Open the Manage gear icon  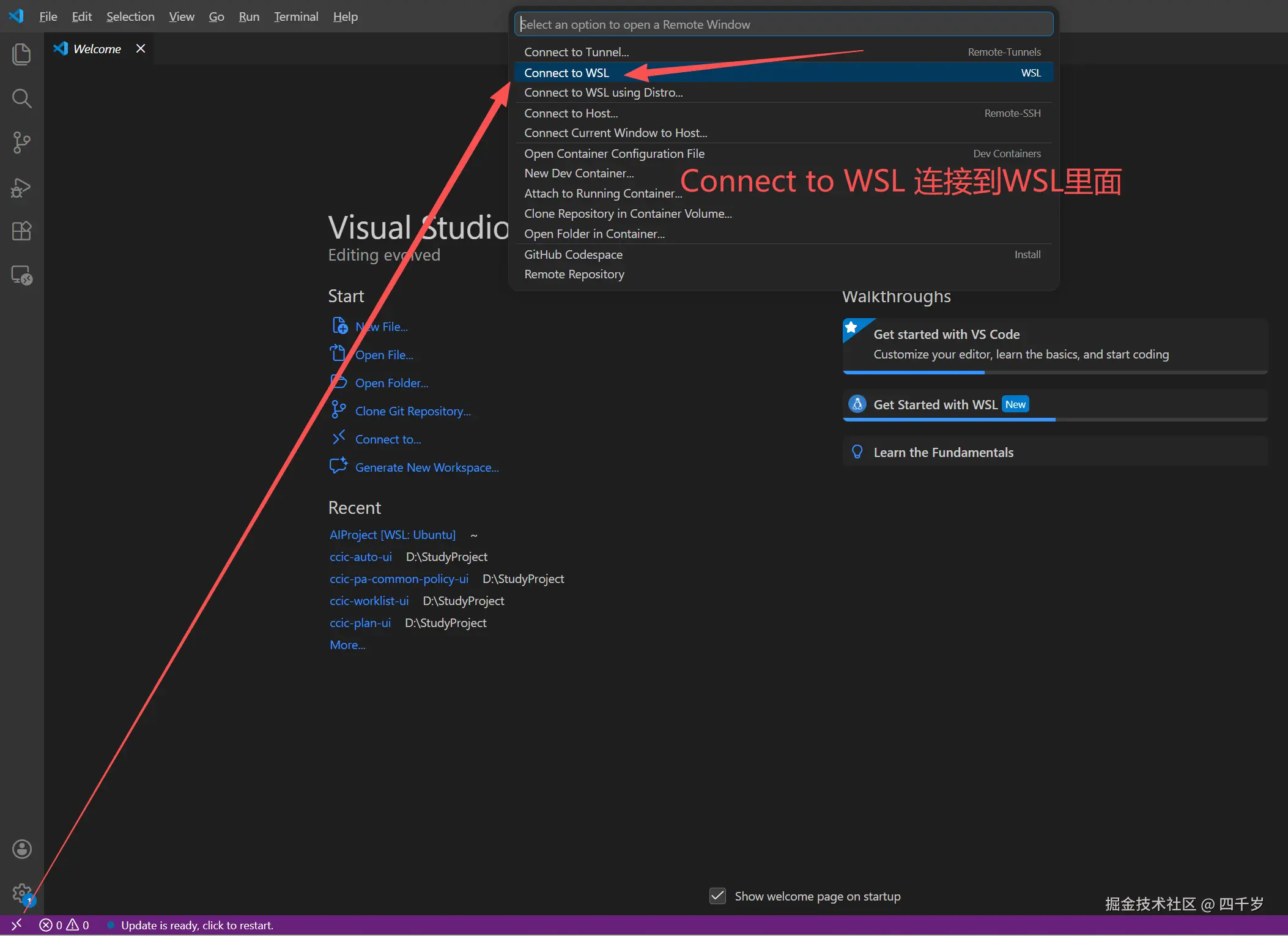[21, 893]
